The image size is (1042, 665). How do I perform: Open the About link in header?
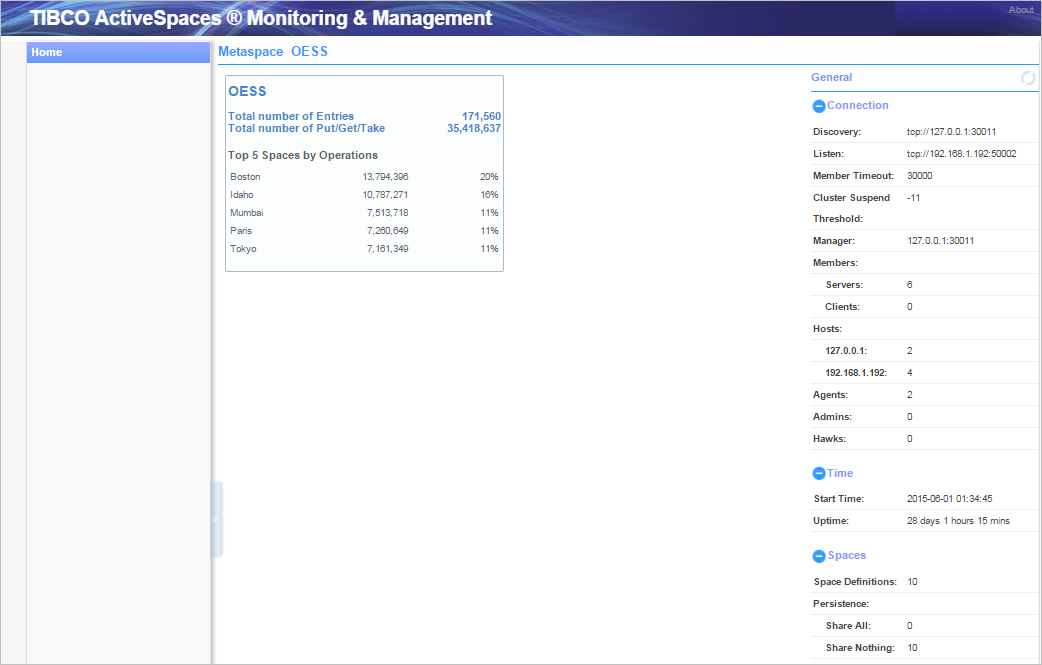(x=1021, y=10)
